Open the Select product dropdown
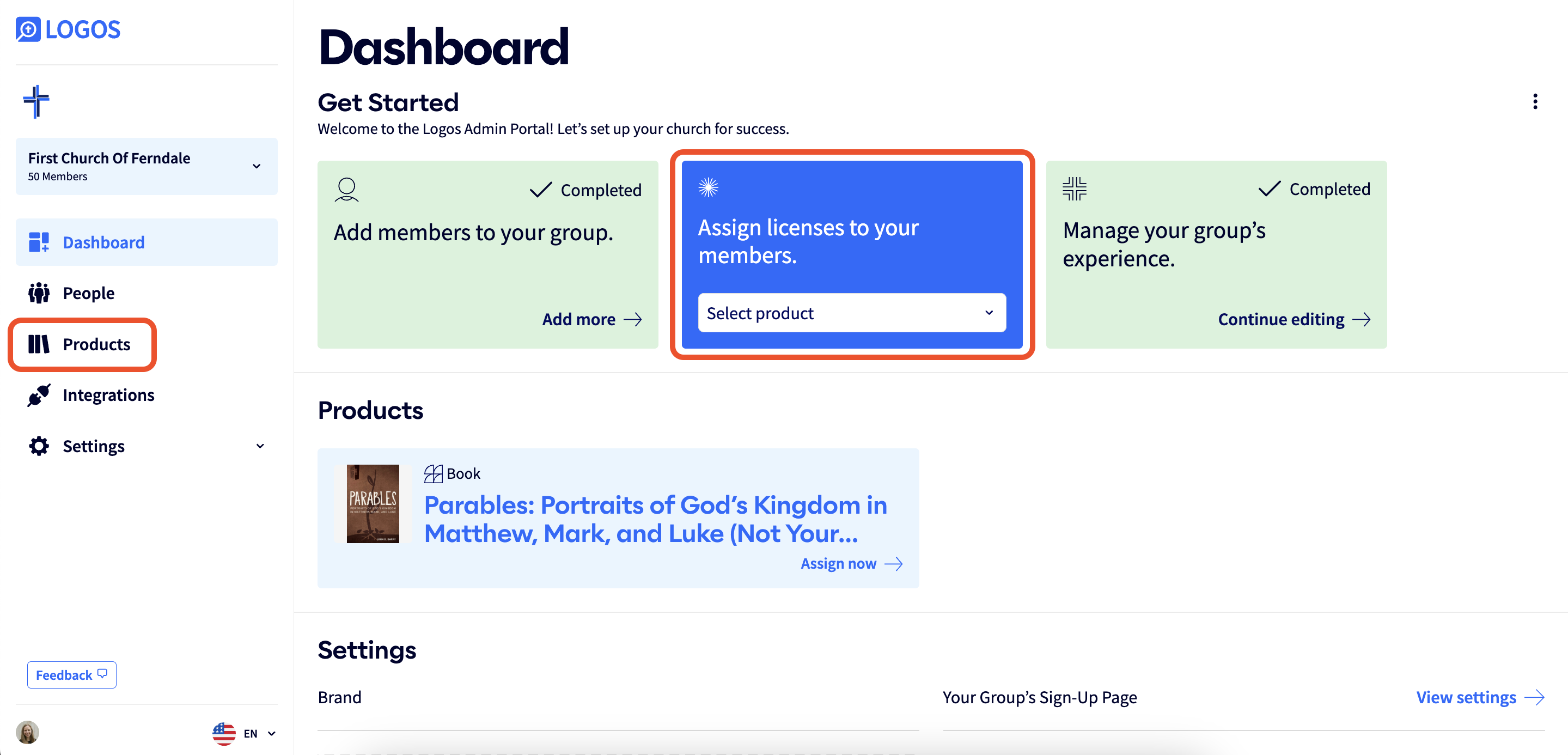This screenshot has width=1568, height=755. pos(852,313)
